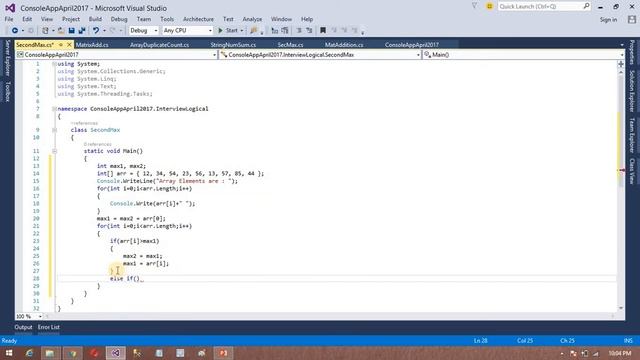Collapse the namespace block at line 7
This screenshot has height=360, width=640.
(54, 109)
